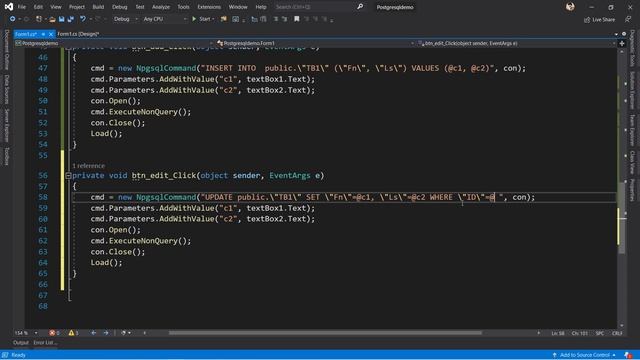Open the Class View side tab
640x360 pixels.
pos(632,162)
